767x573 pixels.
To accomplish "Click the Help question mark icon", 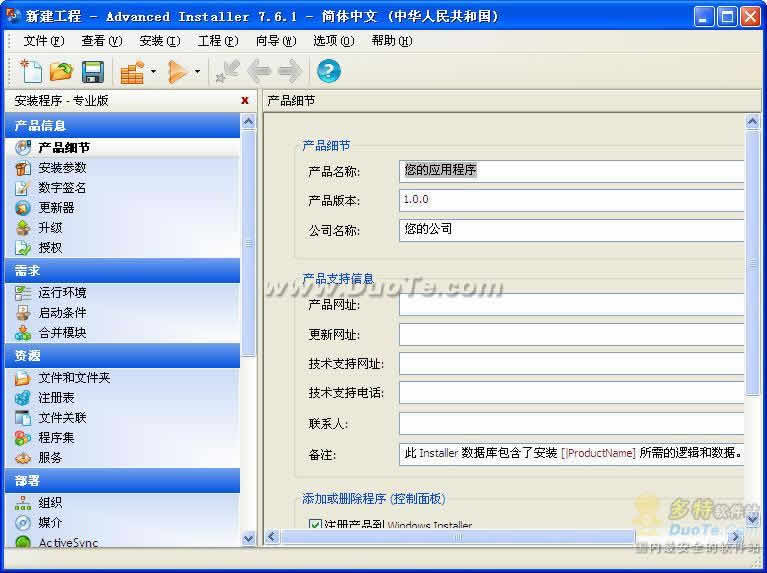I will click(328, 71).
